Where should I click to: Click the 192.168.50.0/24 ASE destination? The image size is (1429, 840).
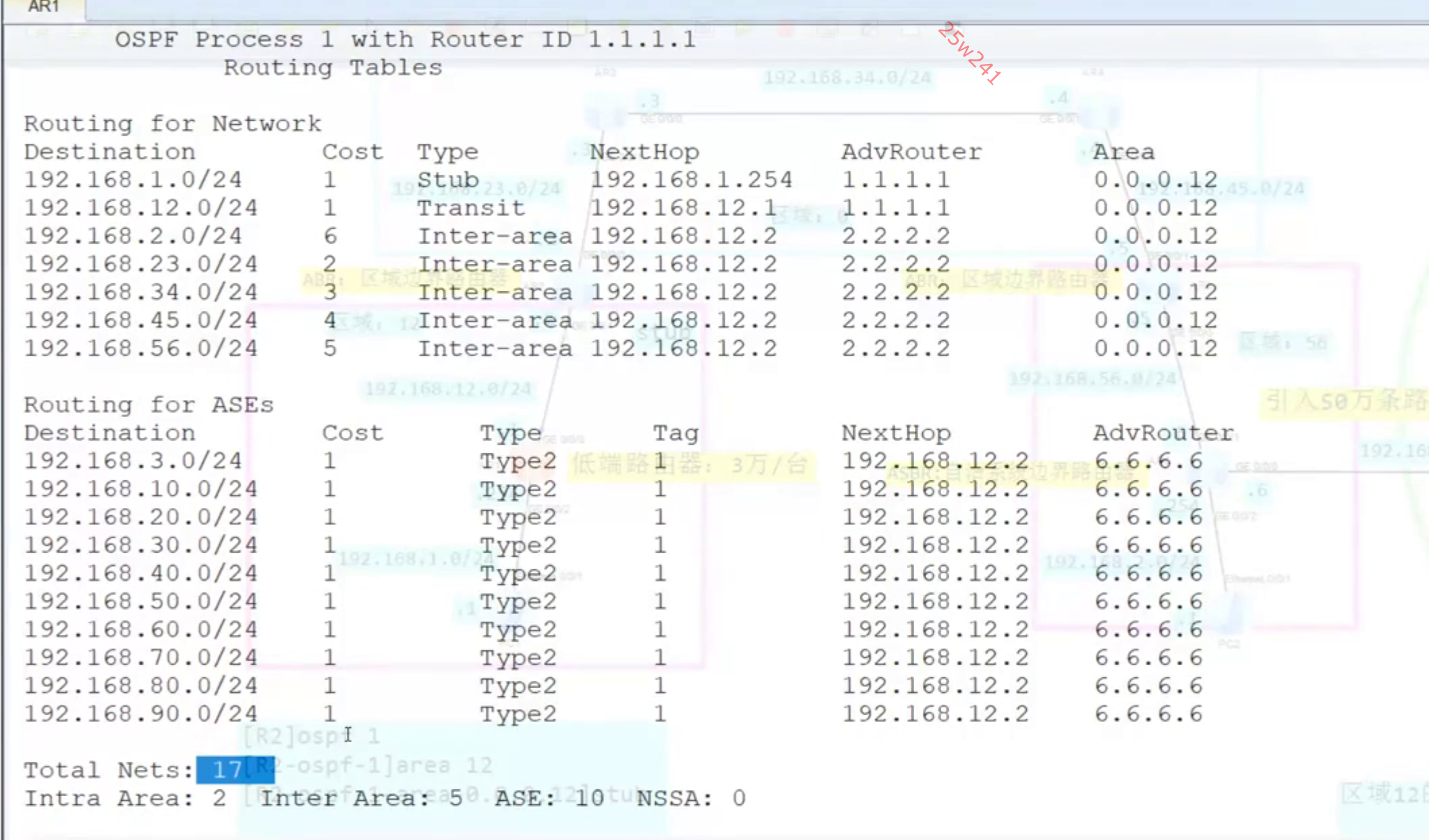point(140,601)
